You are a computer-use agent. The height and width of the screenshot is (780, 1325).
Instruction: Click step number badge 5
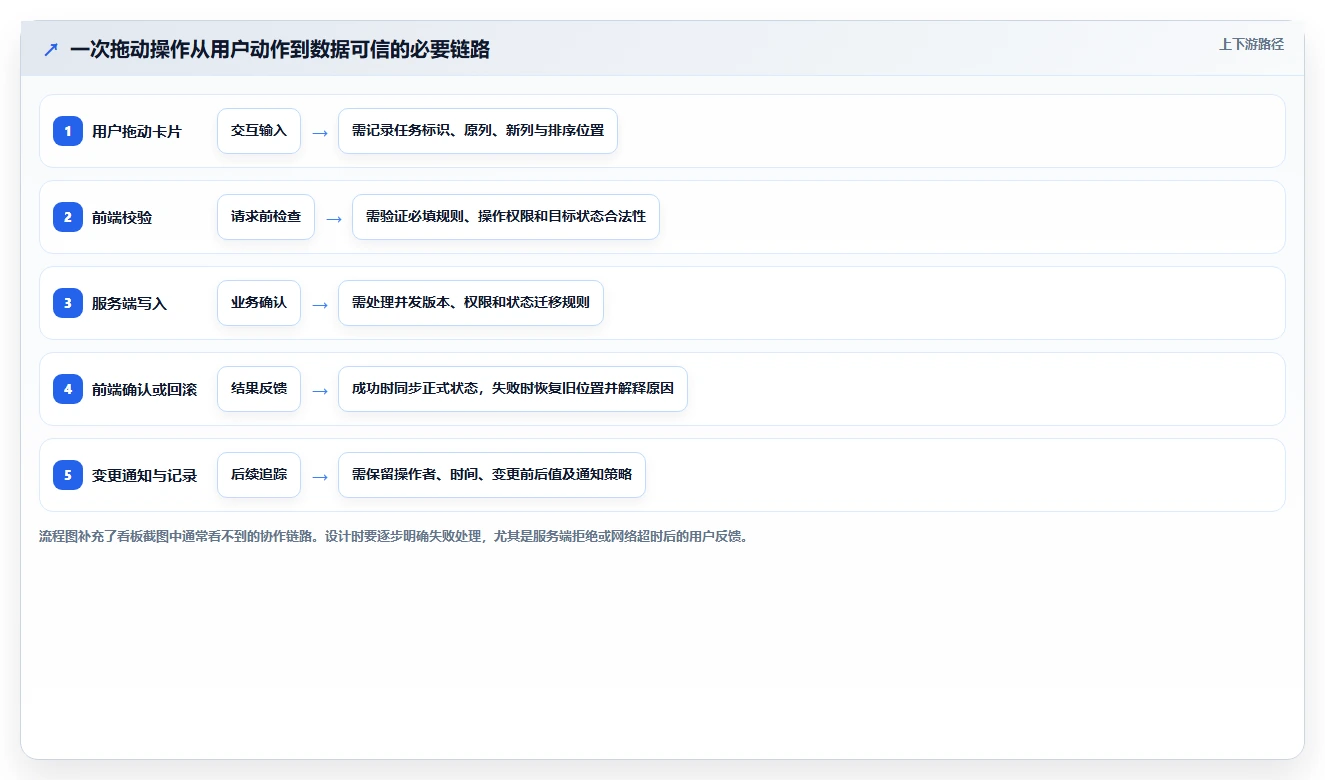coord(68,475)
